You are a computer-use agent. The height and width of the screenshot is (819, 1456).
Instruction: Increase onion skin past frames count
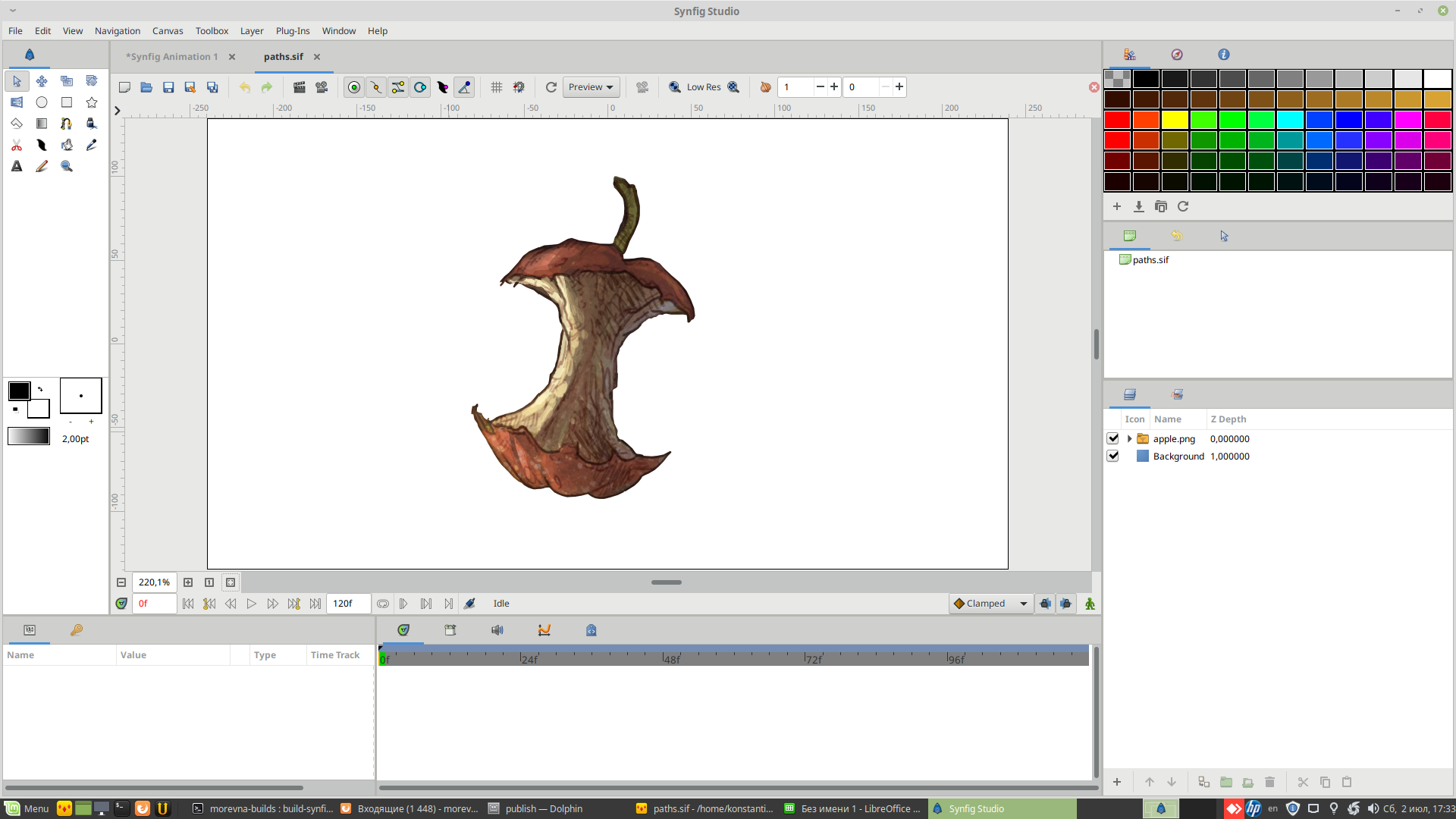pyautogui.click(x=834, y=87)
